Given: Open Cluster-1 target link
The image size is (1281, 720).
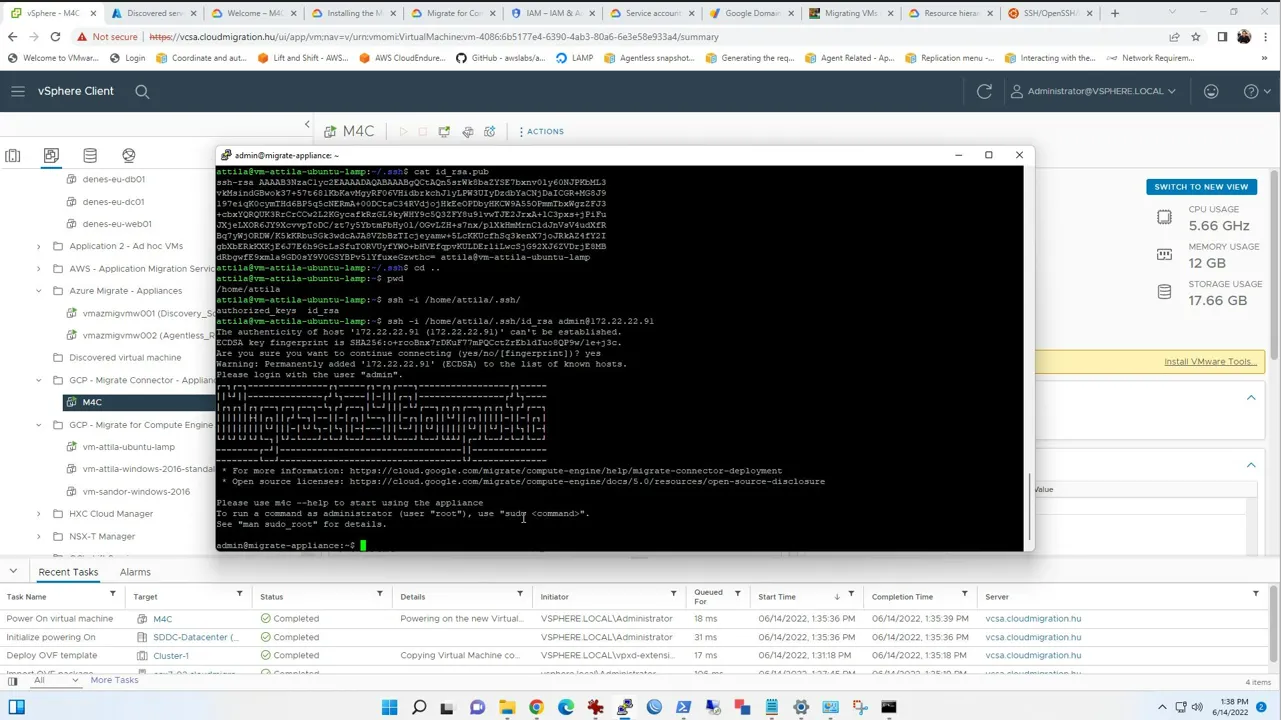Looking at the screenshot, I should [170, 656].
